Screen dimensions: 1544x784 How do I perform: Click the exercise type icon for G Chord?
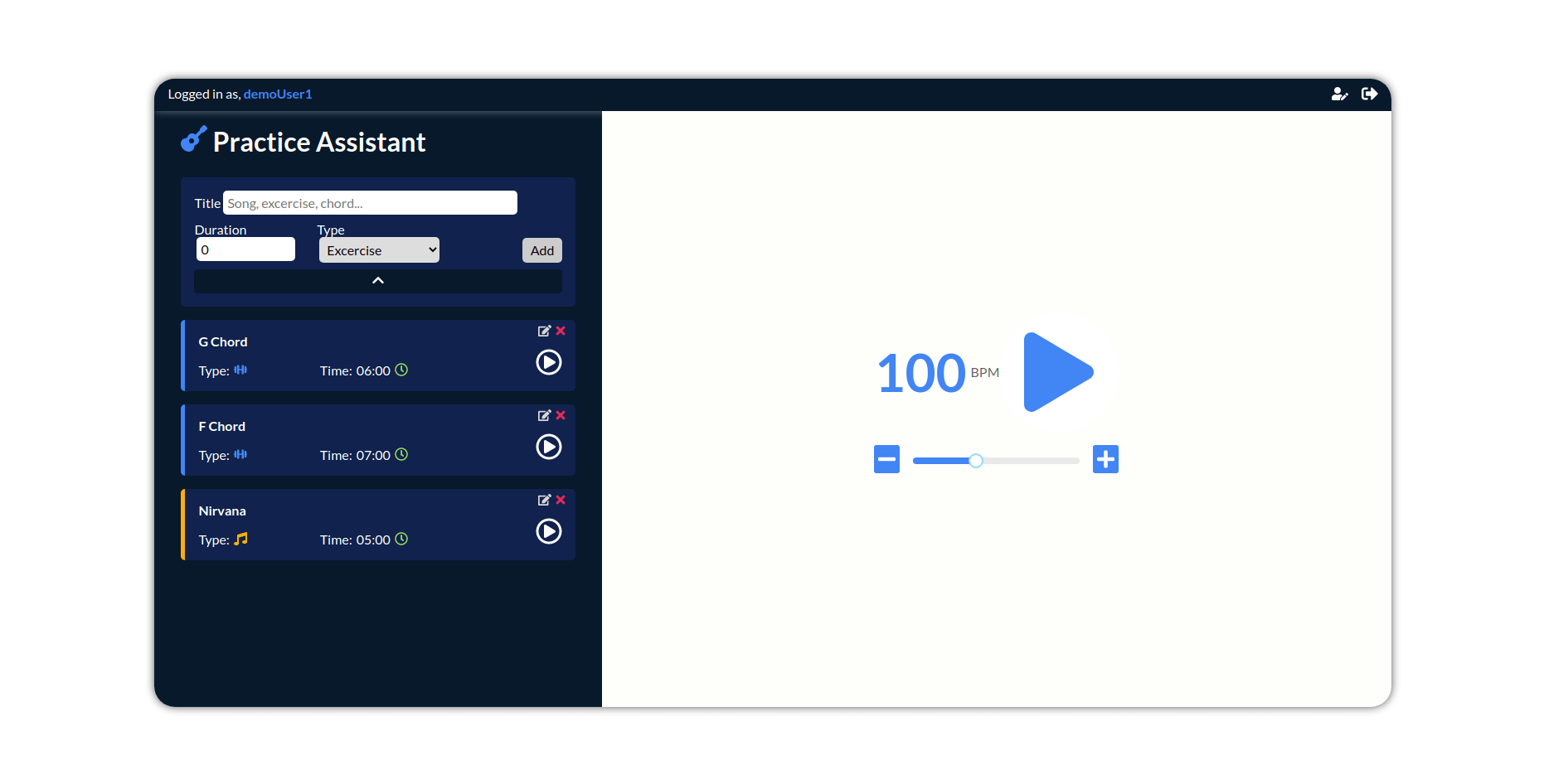click(240, 370)
